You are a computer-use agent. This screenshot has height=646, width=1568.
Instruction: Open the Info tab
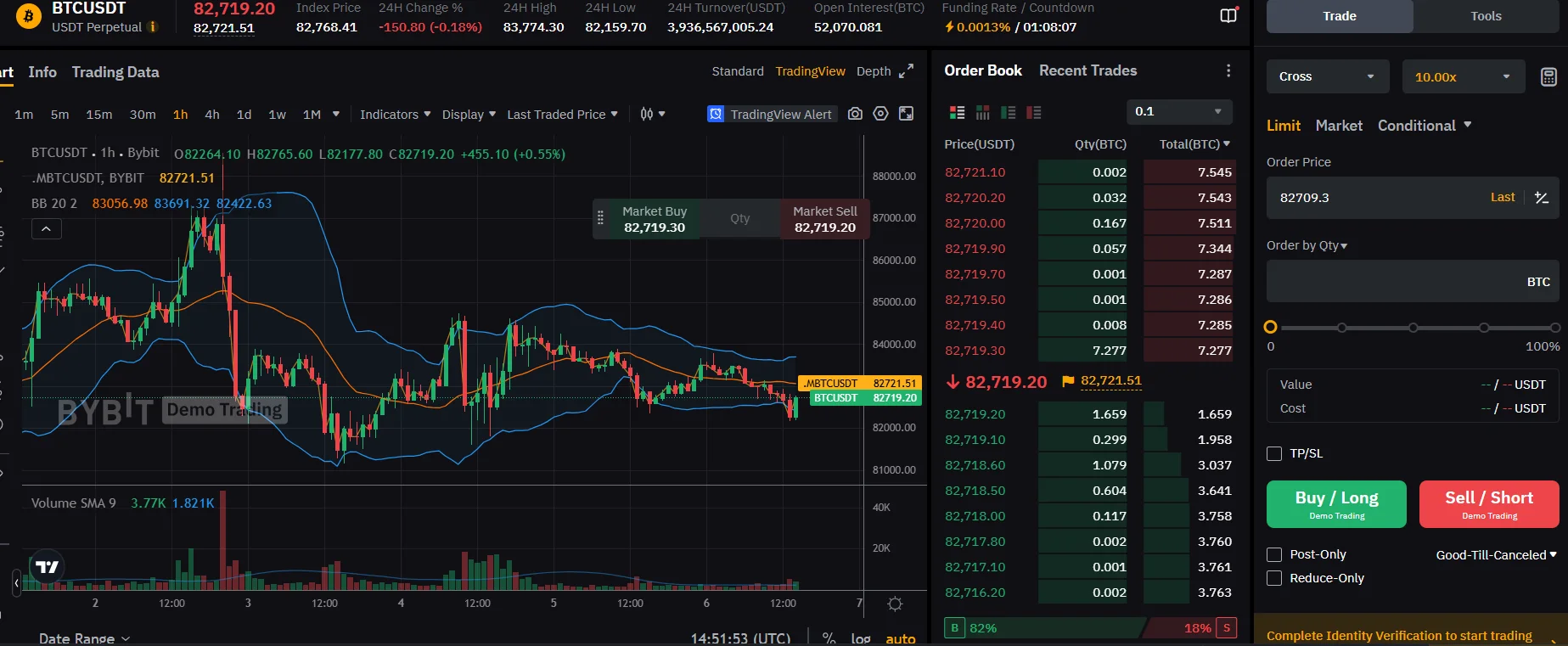coord(42,72)
